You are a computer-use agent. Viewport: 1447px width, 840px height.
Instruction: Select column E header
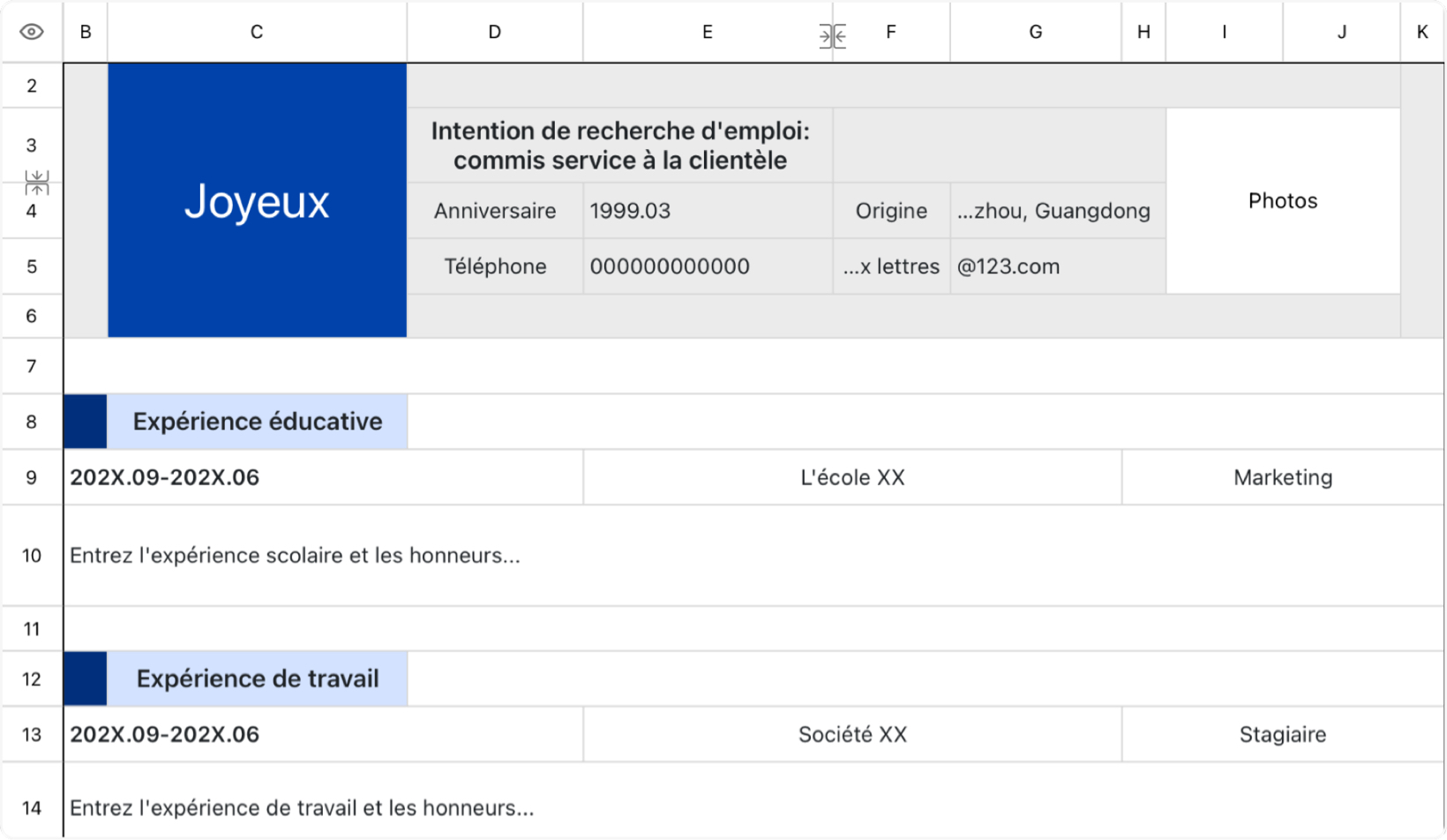click(x=708, y=32)
